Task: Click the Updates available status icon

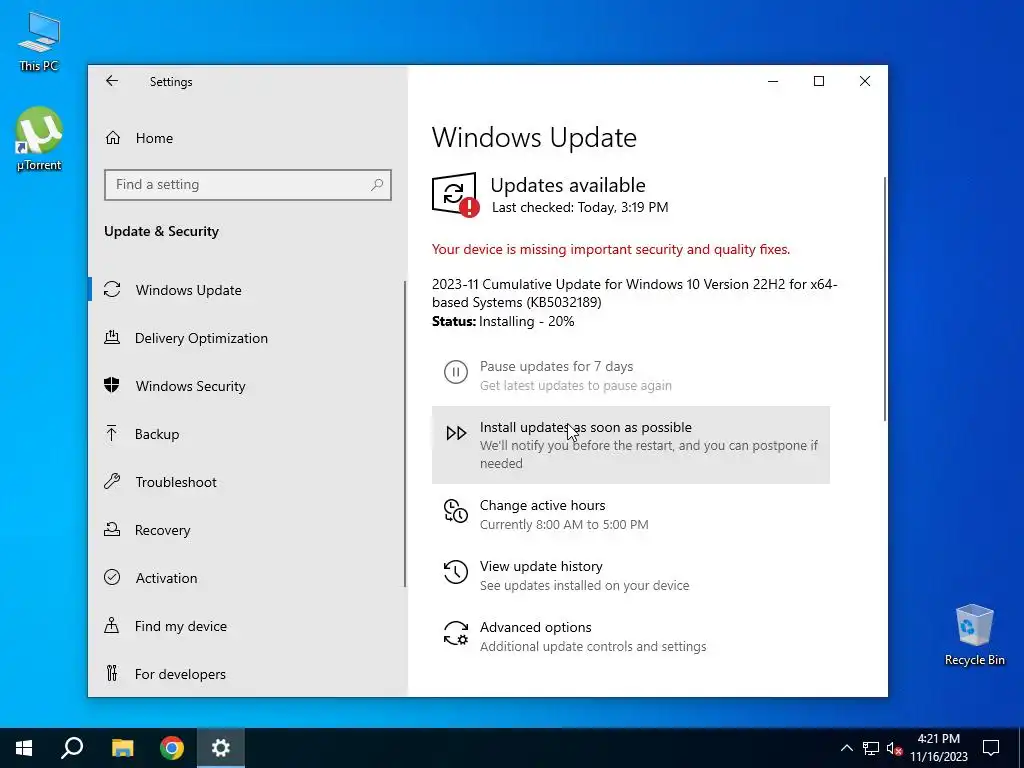Action: 455,195
